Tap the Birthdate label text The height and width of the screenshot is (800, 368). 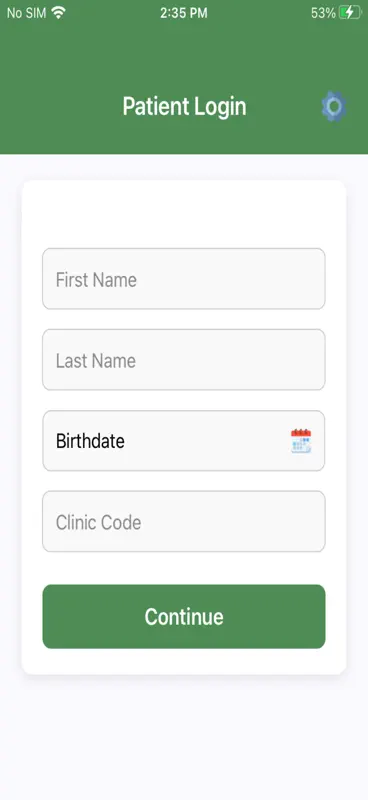pyautogui.click(x=90, y=441)
